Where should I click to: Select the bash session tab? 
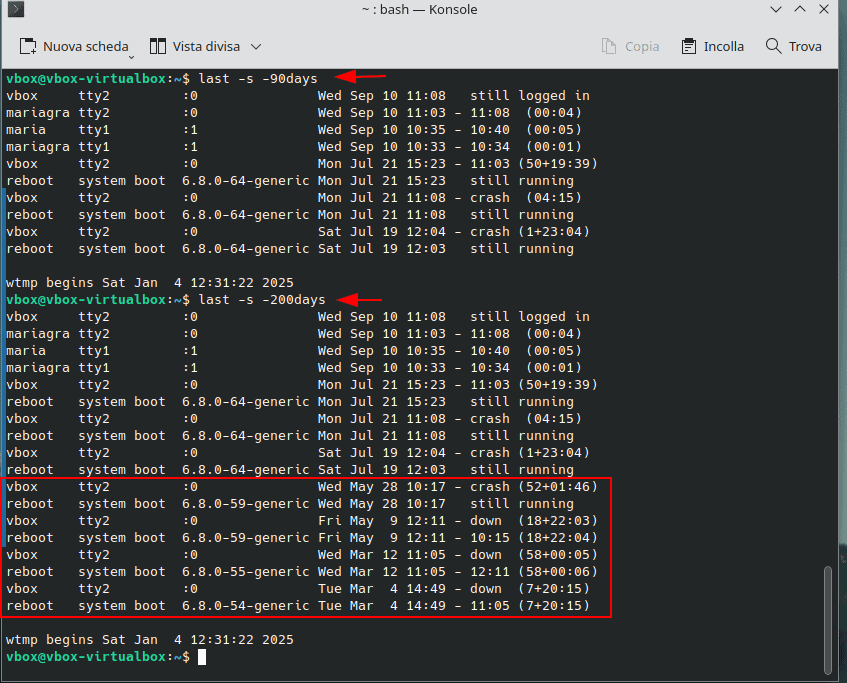(x=419, y=9)
